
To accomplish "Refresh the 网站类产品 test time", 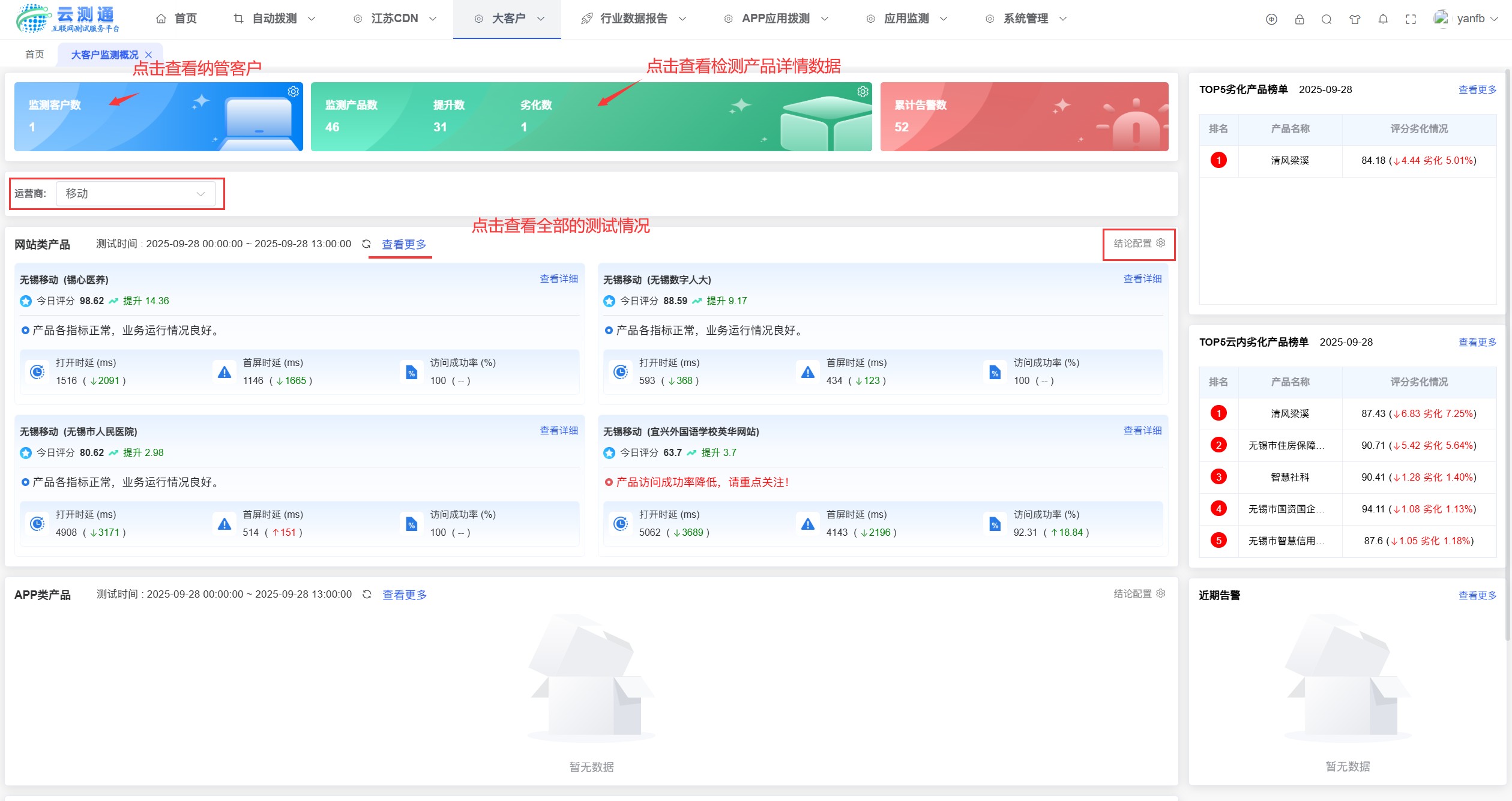I will click(x=366, y=244).
